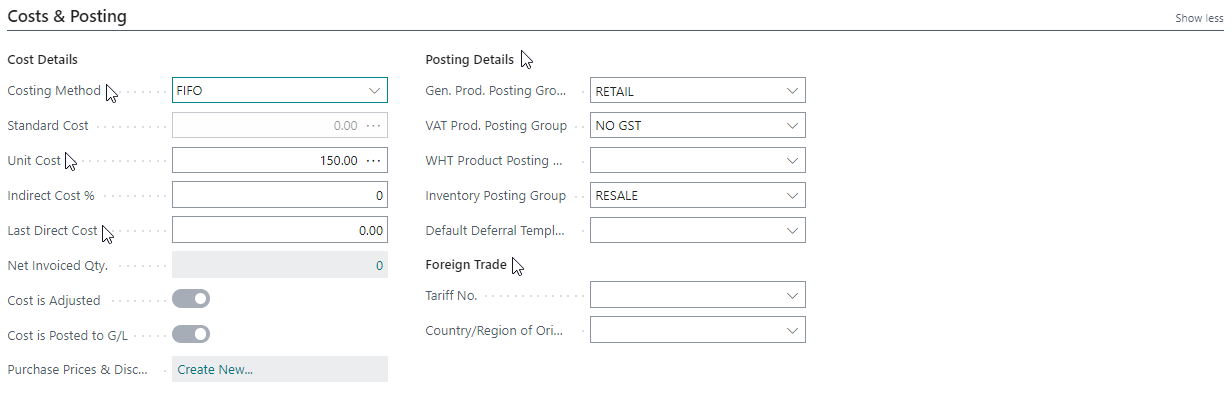The height and width of the screenshot is (408, 1232).
Task: Open Standard Cost ellipsis assist button
Action: pyautogui.click(x=374, y=126)
